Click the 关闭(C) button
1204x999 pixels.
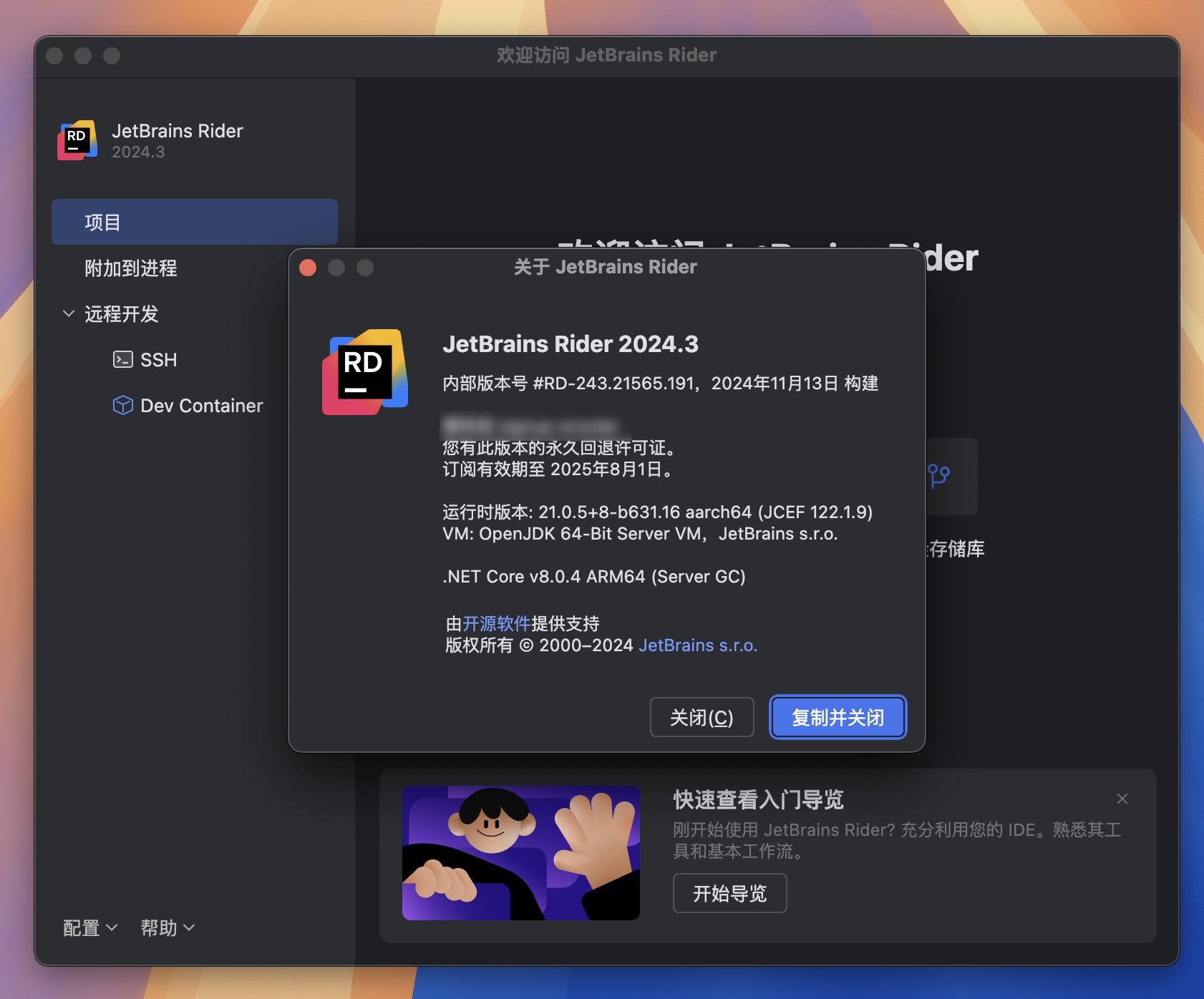pyautogui.click(x=701, y=717)
